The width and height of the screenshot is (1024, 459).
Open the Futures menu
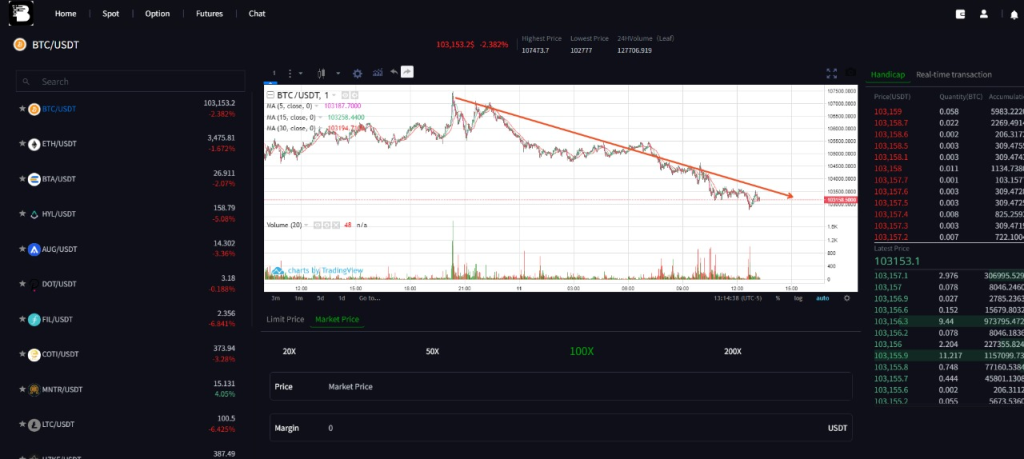(209, 14)
